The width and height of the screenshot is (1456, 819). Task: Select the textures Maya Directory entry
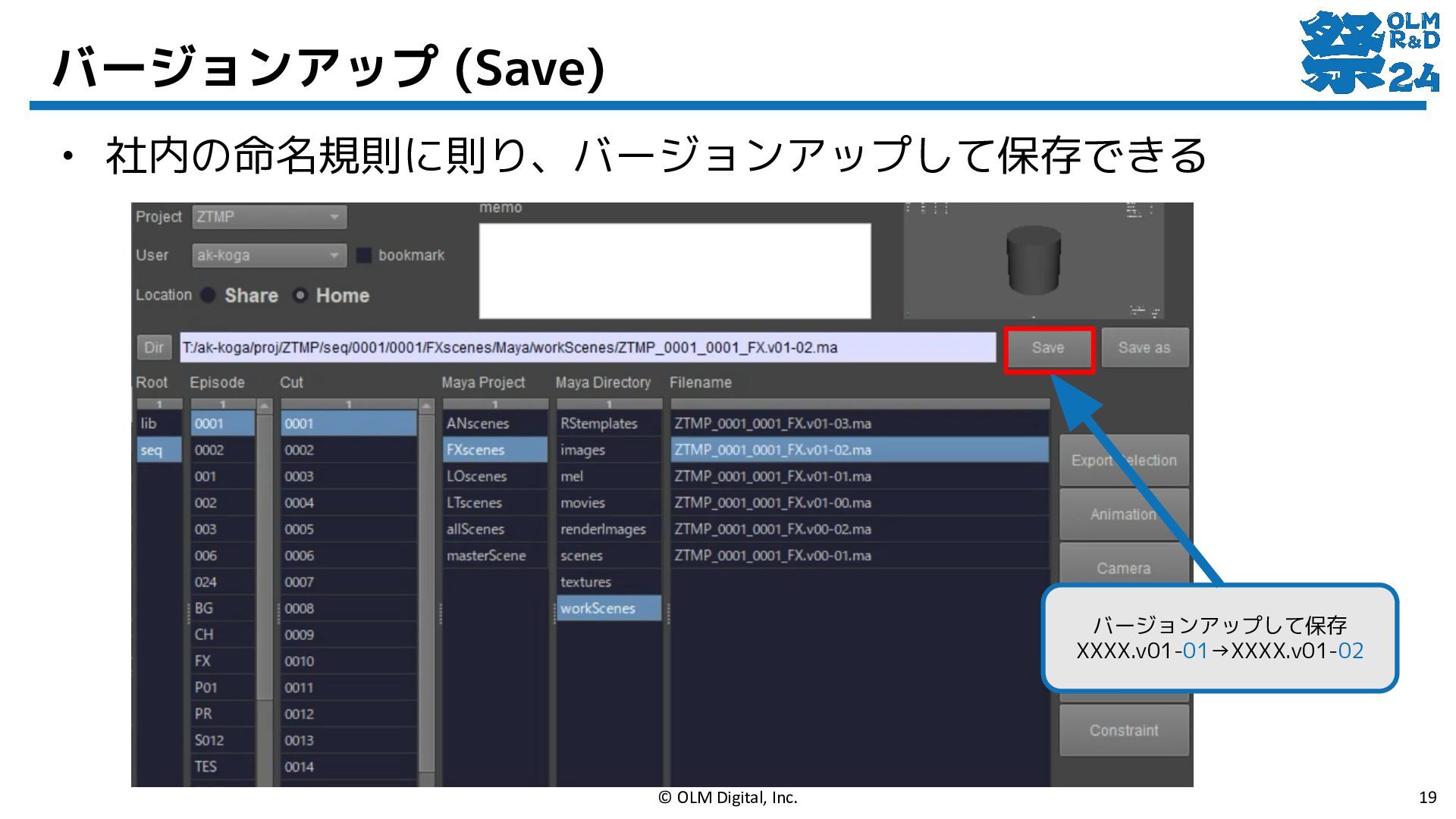(x=609, y=582)
